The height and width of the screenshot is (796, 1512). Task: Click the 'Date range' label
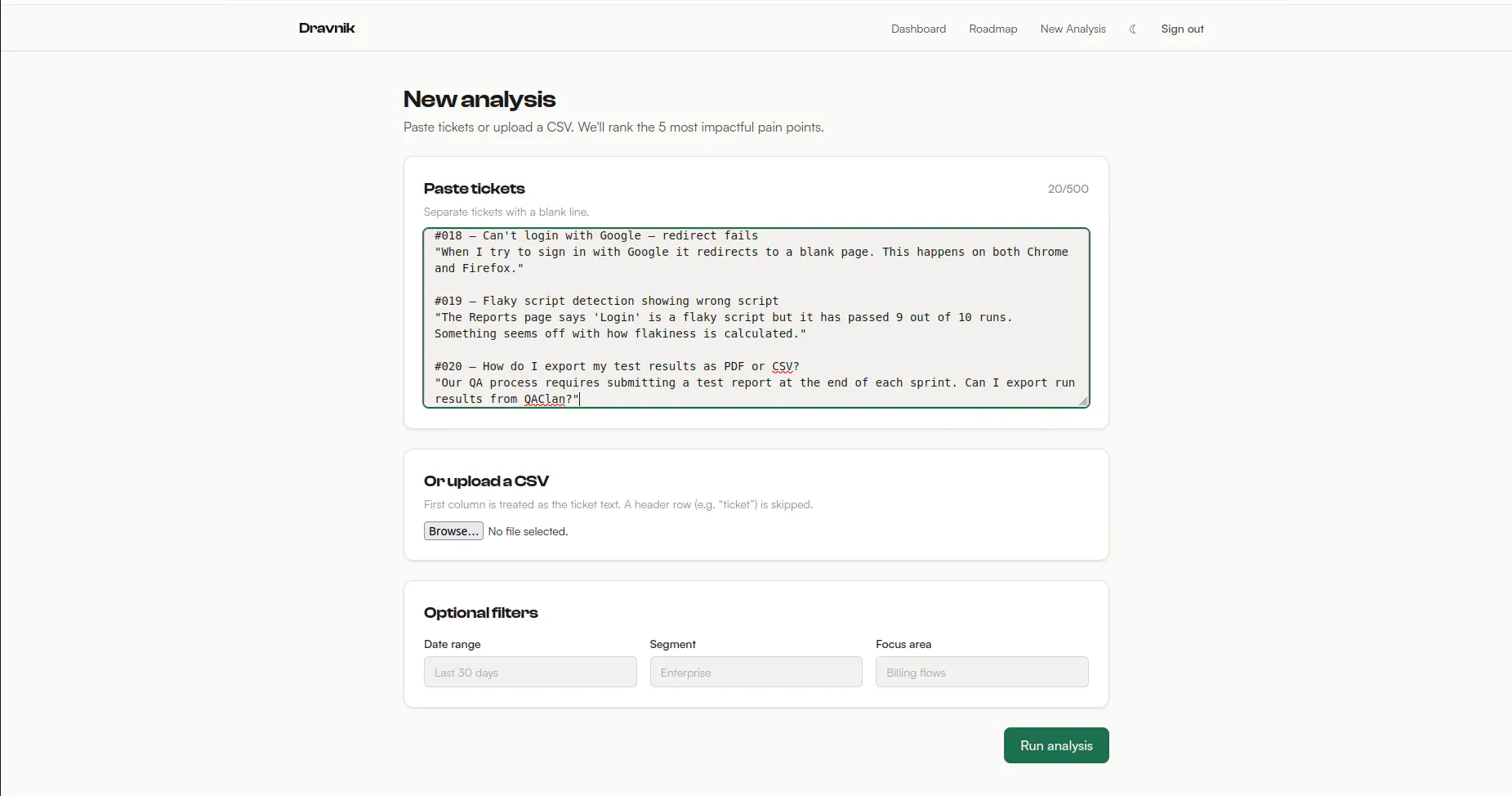pyautogui.click(x=453, y=644)
